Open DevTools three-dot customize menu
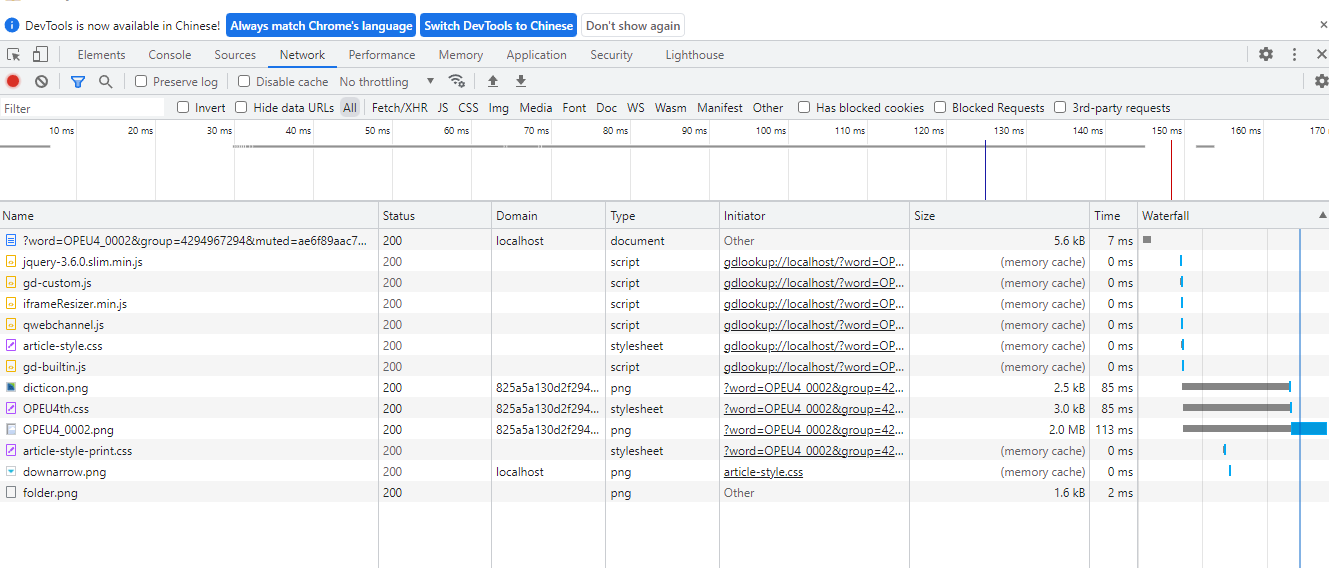1329x568 pixels. point(1294,54)
